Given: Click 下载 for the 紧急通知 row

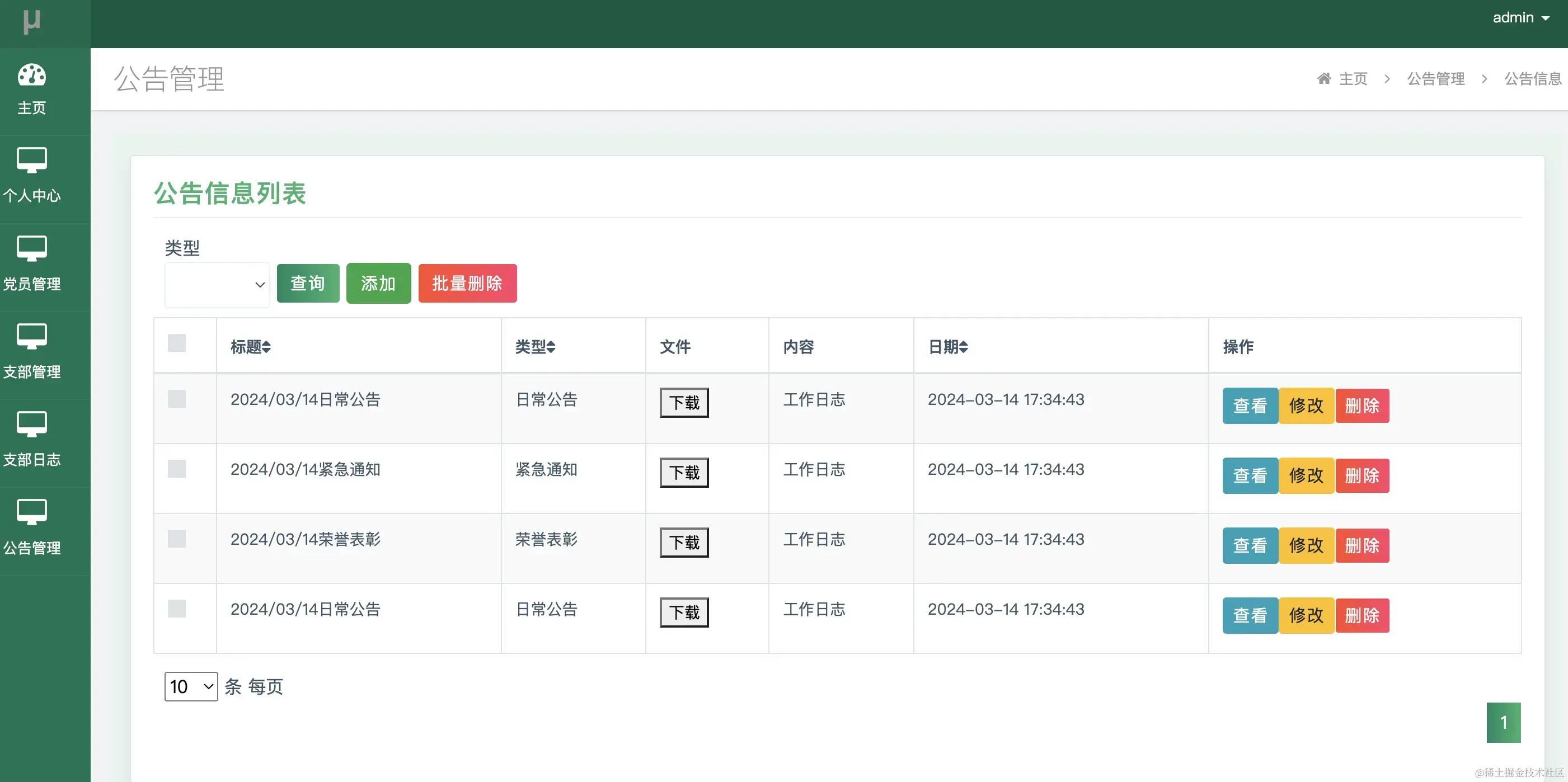Looking at the screenshot, I should (x=684, y=472).
